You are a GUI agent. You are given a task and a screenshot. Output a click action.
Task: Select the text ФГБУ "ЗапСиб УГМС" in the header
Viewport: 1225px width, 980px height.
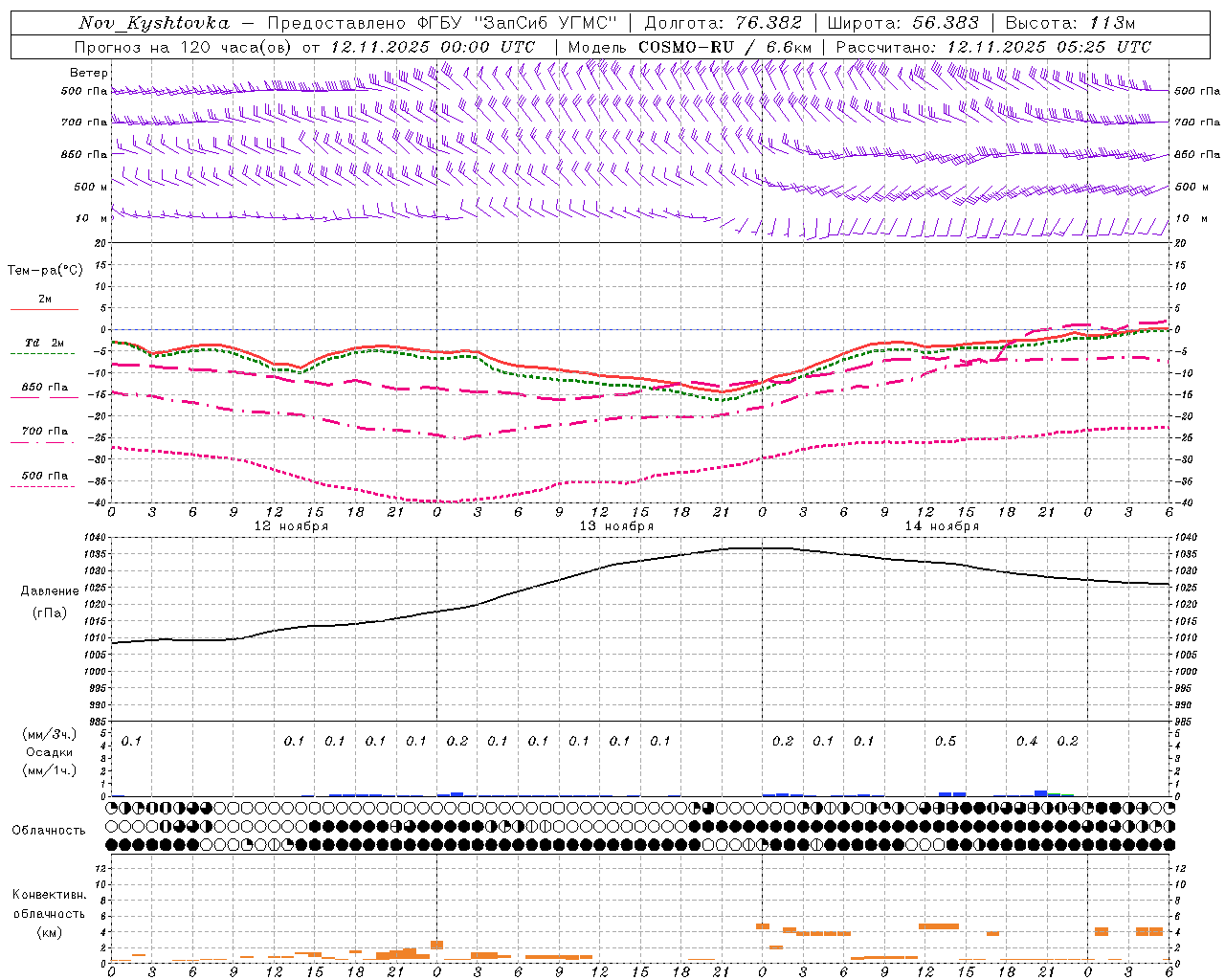pyautogui.click(x=517, y=23)
